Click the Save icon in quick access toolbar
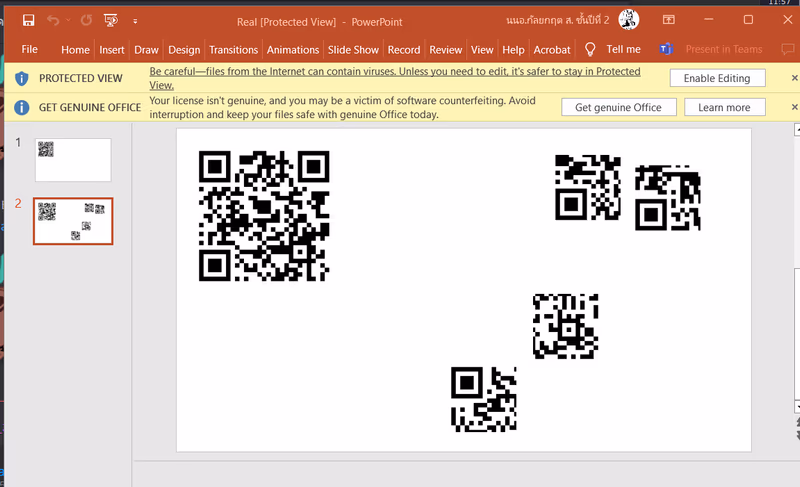Screen dimensions: 800x487 (29, 20)
